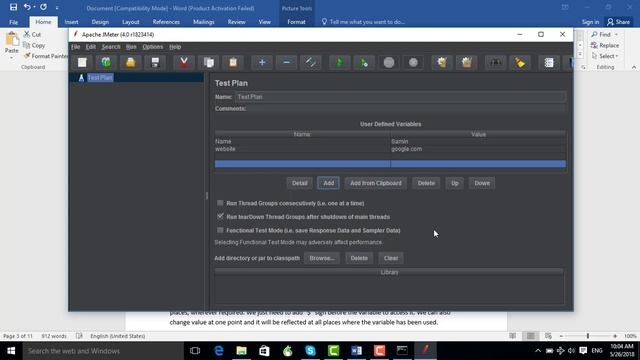The image size is (640, 360).
Task: Open JMeter Edit menu
Action: click(91, 47)
